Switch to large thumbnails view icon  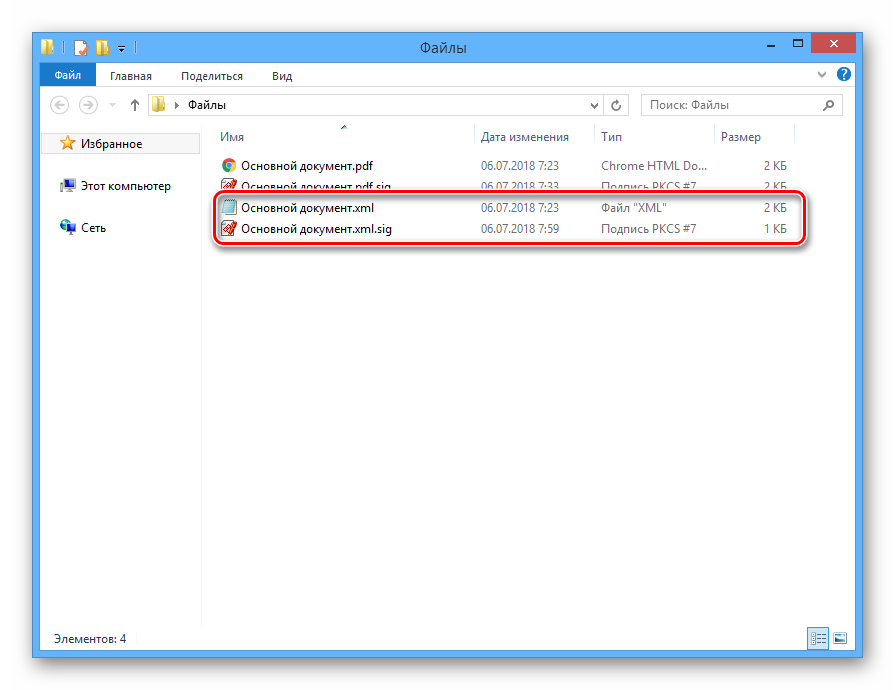pos(840,638)
